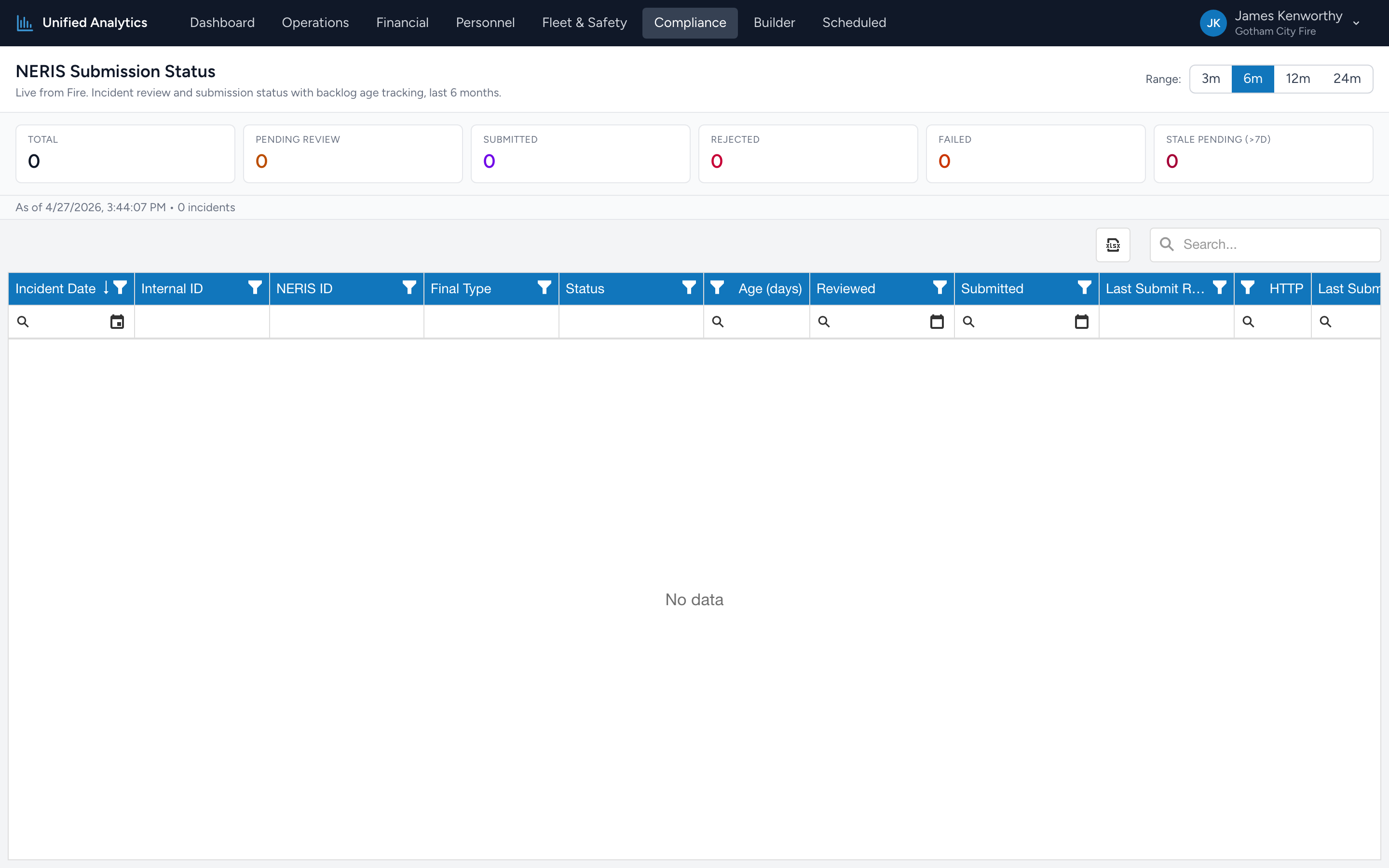The width and height of the screenshot is (1389, 868).
Task: Click the Final Type filter row field
Action: (491, 322)
